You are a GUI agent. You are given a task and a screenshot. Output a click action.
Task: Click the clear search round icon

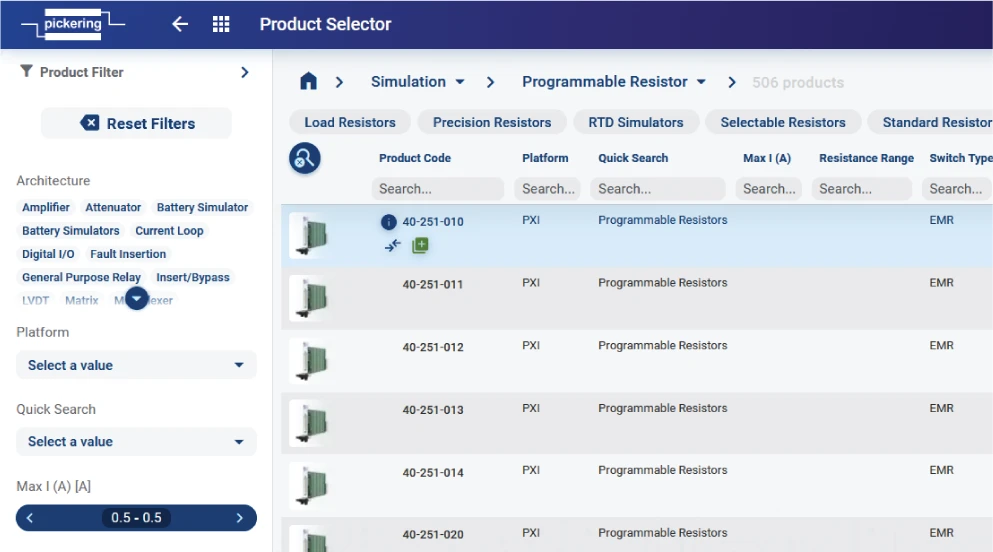[305, 158]
